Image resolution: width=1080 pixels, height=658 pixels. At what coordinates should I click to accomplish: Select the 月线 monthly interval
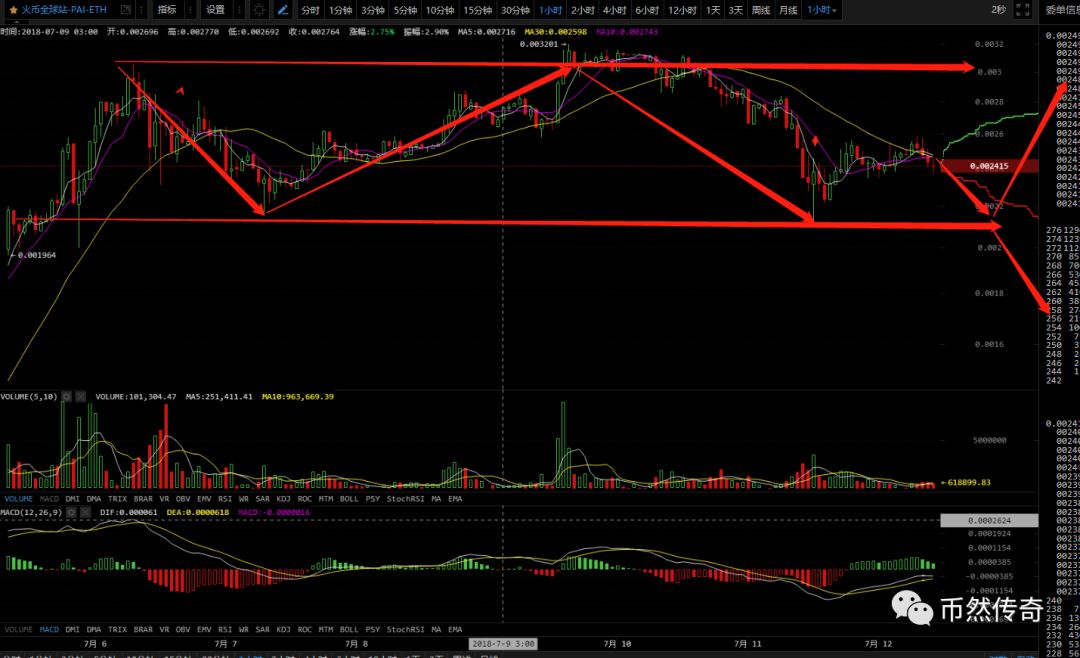point(788,10)
